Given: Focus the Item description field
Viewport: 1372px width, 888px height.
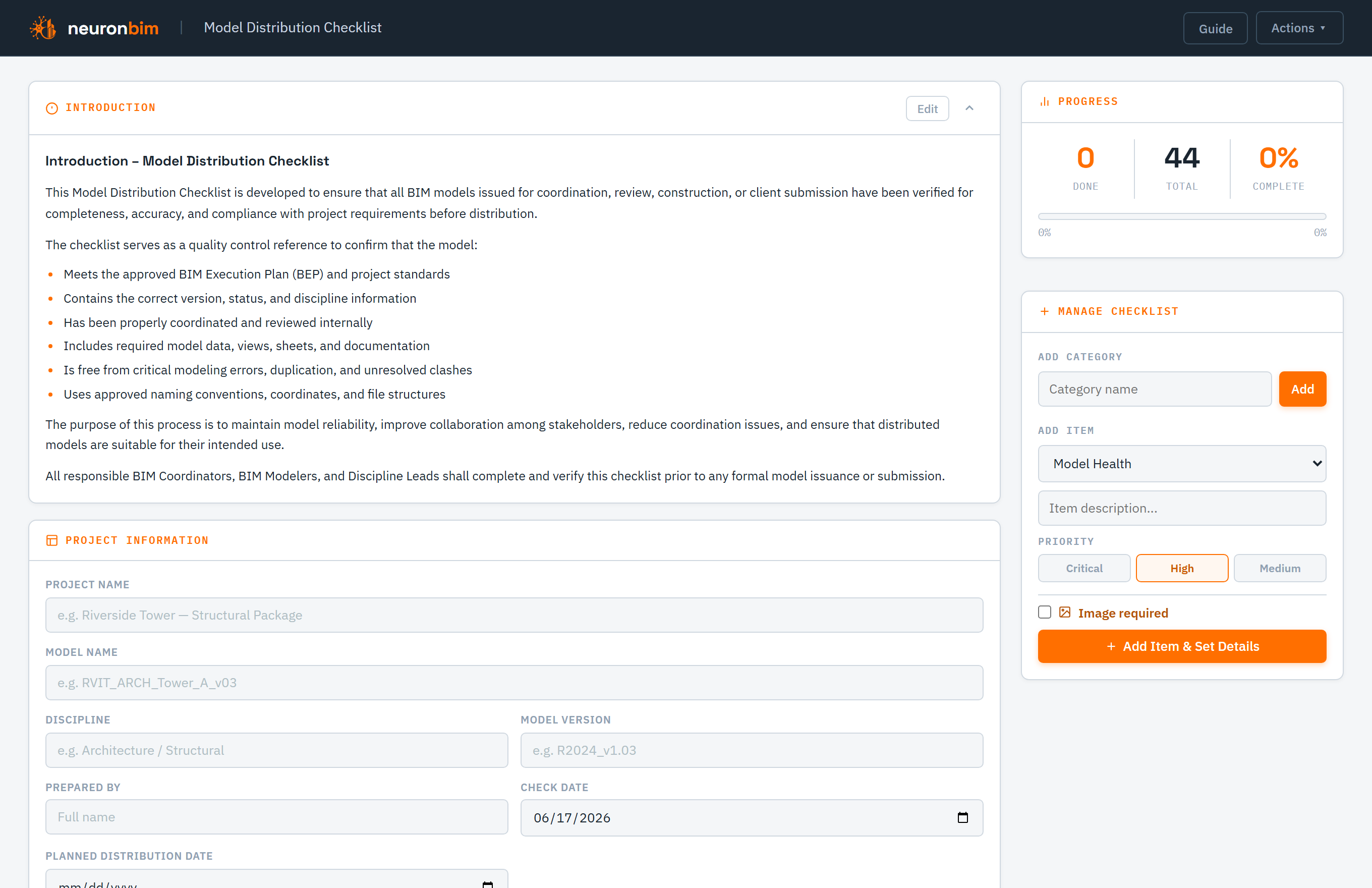Looking at the screenshot, I should [x=1182, y=508].
